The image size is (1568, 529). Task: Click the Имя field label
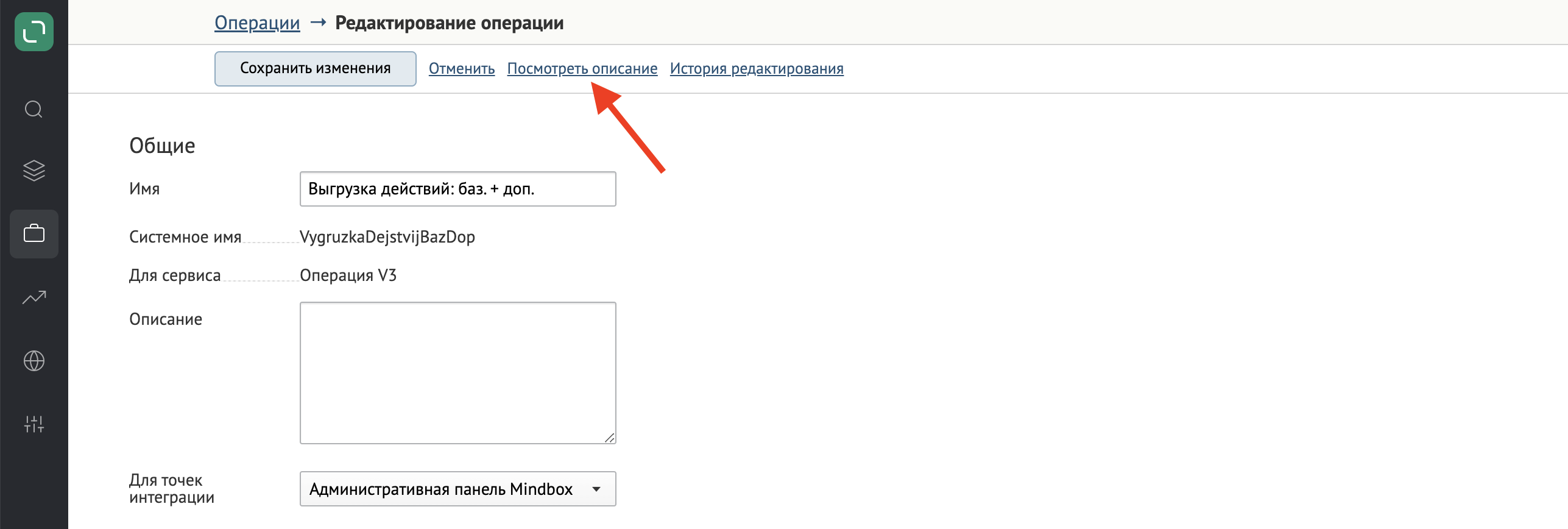(x=144, y=189)
